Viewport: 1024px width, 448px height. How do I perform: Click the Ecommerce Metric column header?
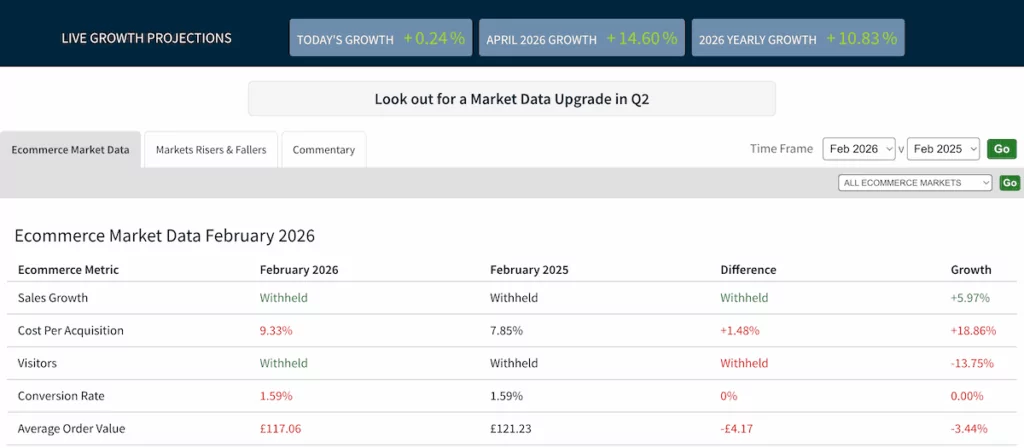(x=69, y=270)
